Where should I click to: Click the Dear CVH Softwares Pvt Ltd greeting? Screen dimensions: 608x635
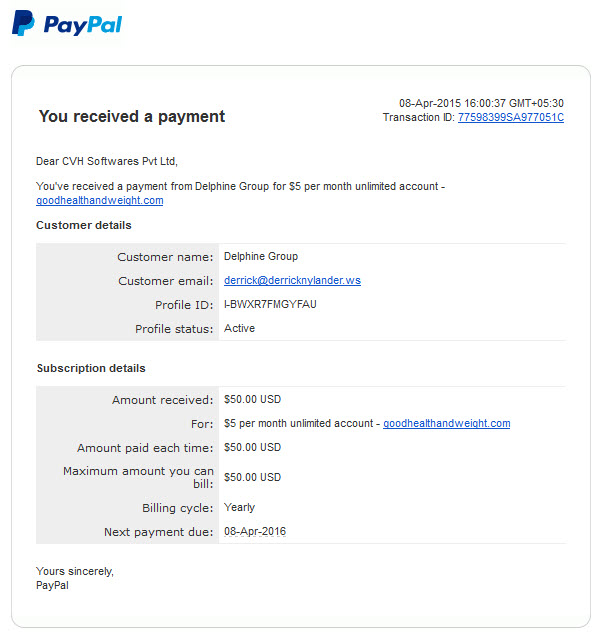coord(107,162)
